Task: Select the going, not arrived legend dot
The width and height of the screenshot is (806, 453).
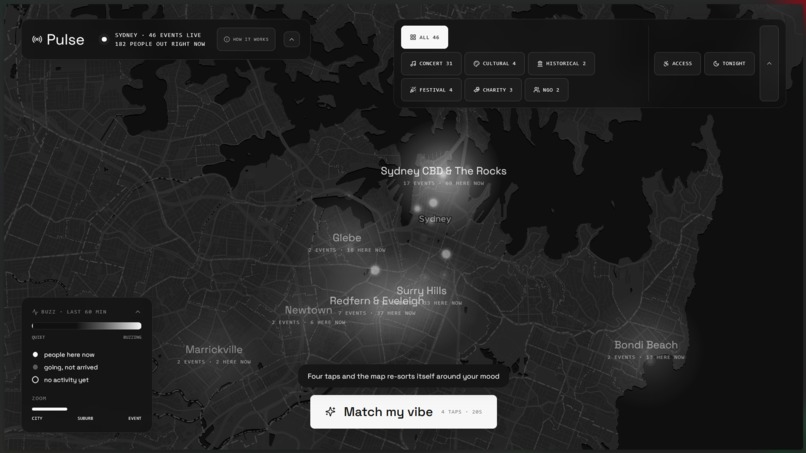Action: pos(35,367)
